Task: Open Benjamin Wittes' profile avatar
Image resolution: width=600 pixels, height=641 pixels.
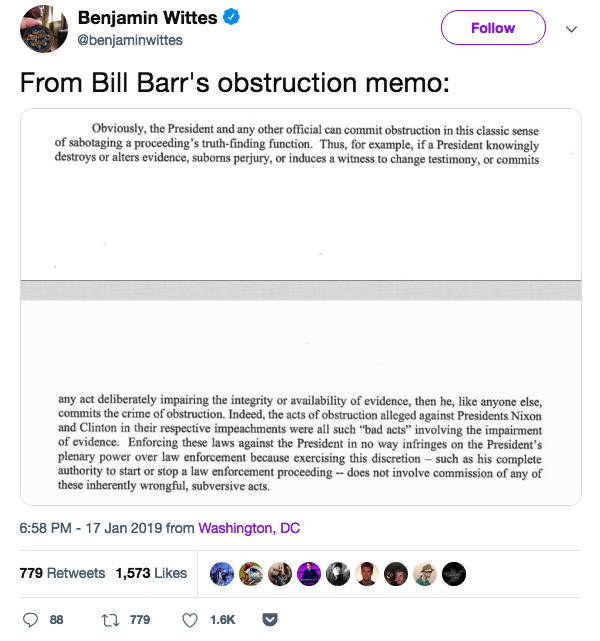Action: 42,29
